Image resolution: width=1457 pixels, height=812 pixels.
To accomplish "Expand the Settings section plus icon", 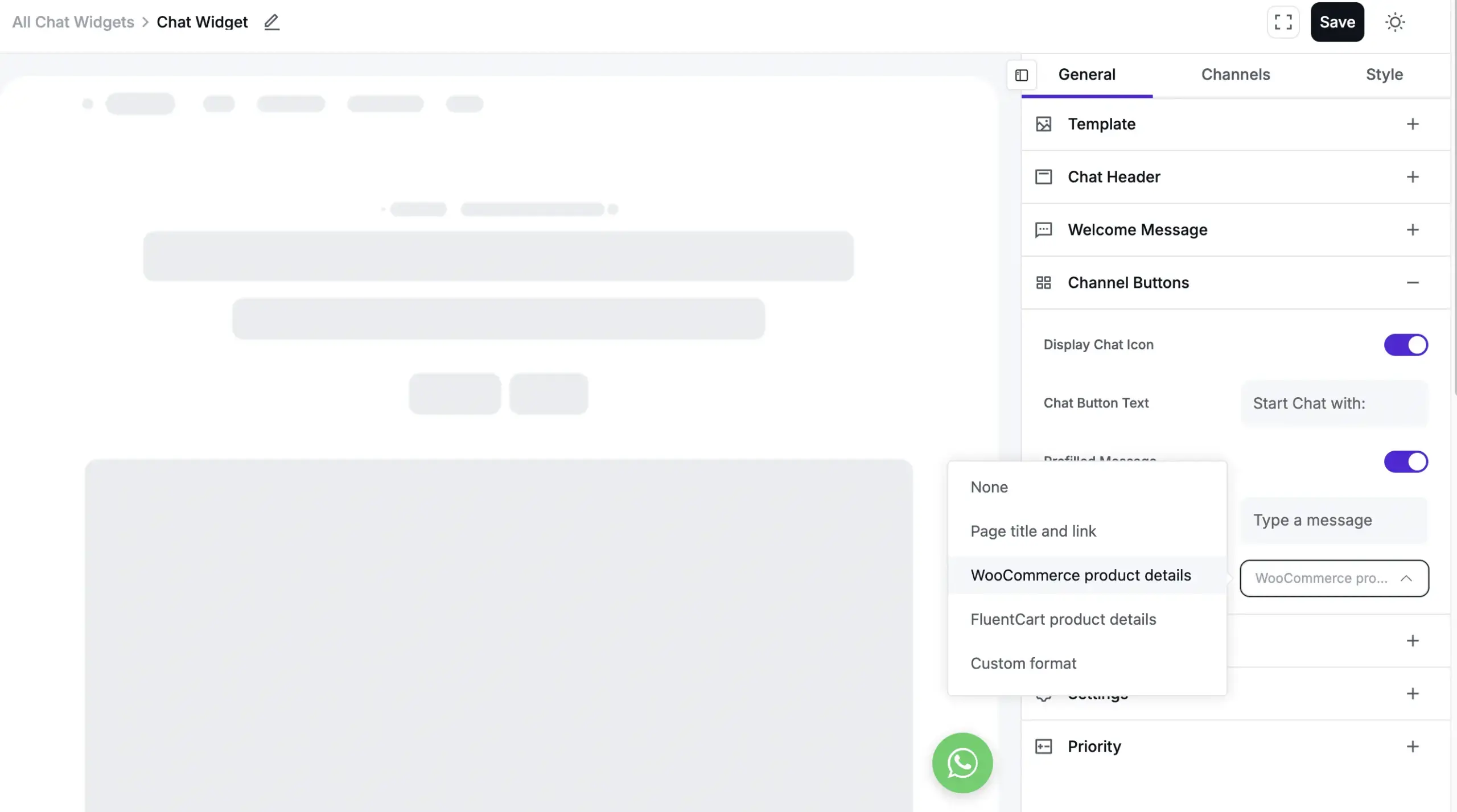I will click(x=1413, y=694).
